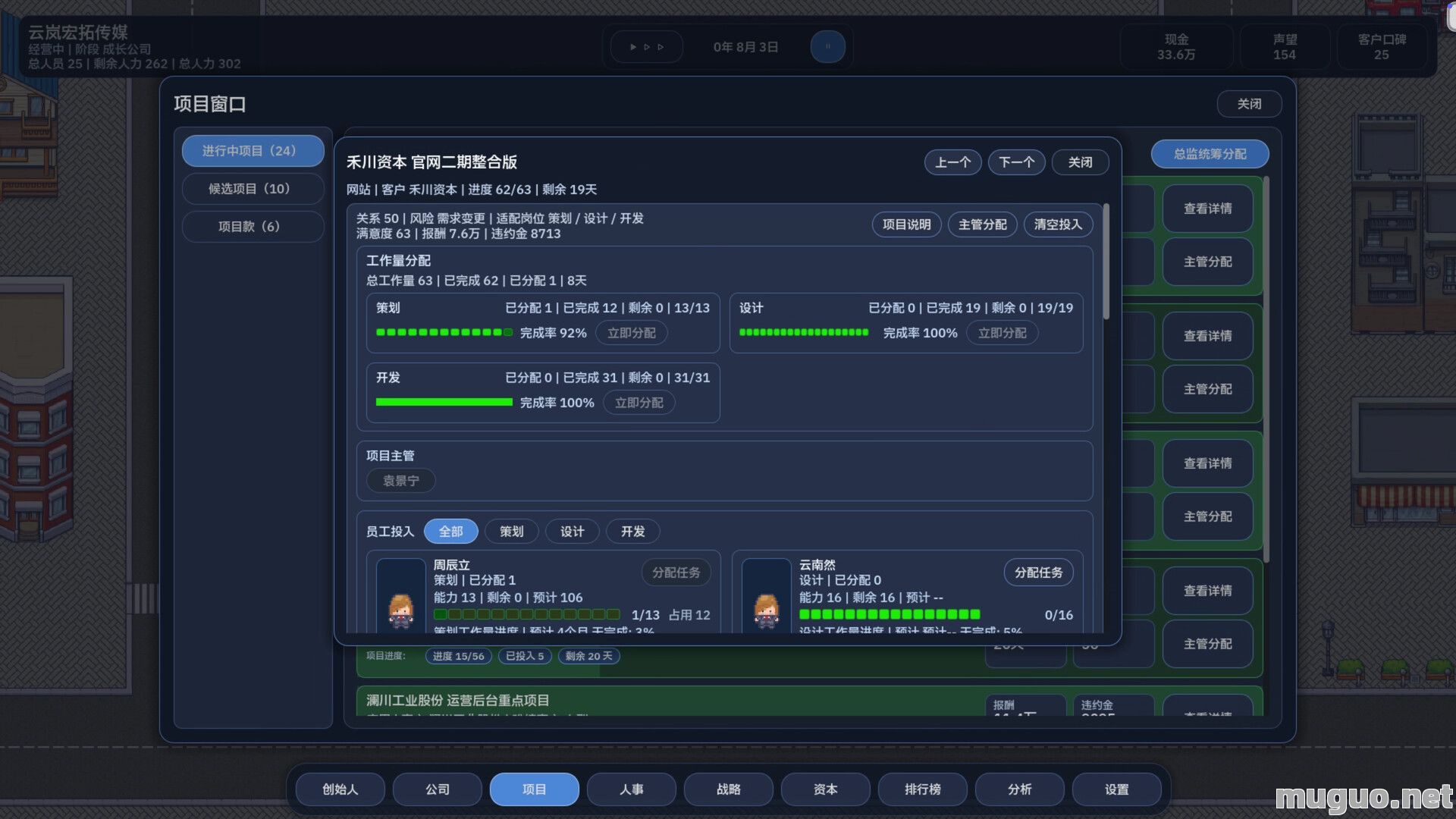Click the project list scrollbar
The width and height of the screenshot is (1456, 819).
click(x=1266, y=370)
